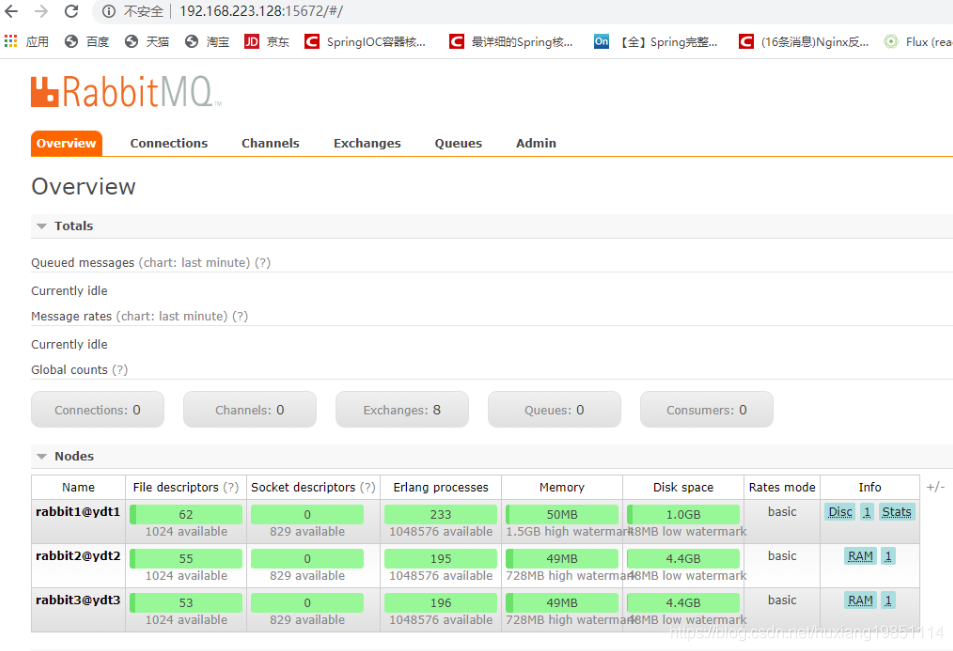
Task: Click the Disc tag for rabbit1@ydt1
Action: (840, 512)
